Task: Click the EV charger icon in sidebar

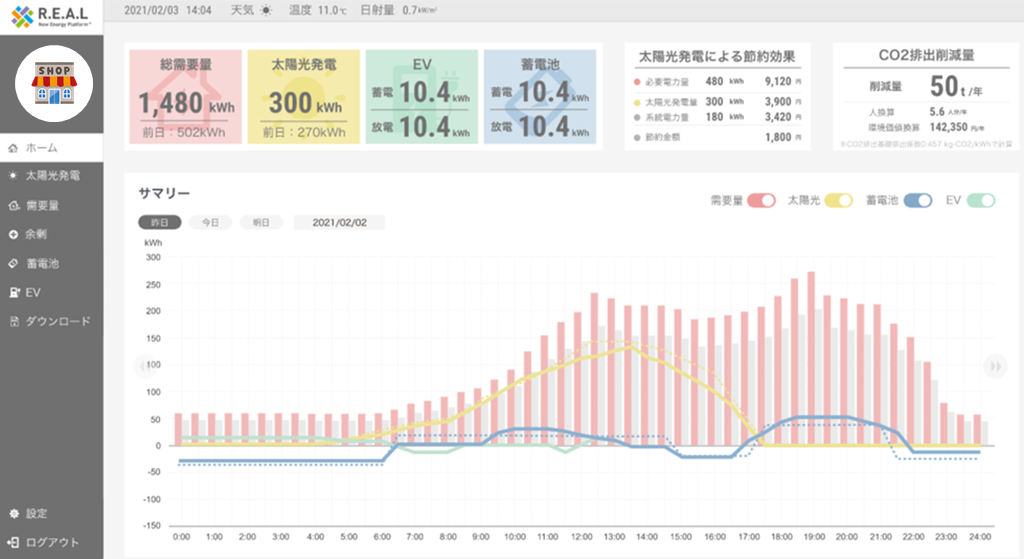Action: [x=13, y=293]
